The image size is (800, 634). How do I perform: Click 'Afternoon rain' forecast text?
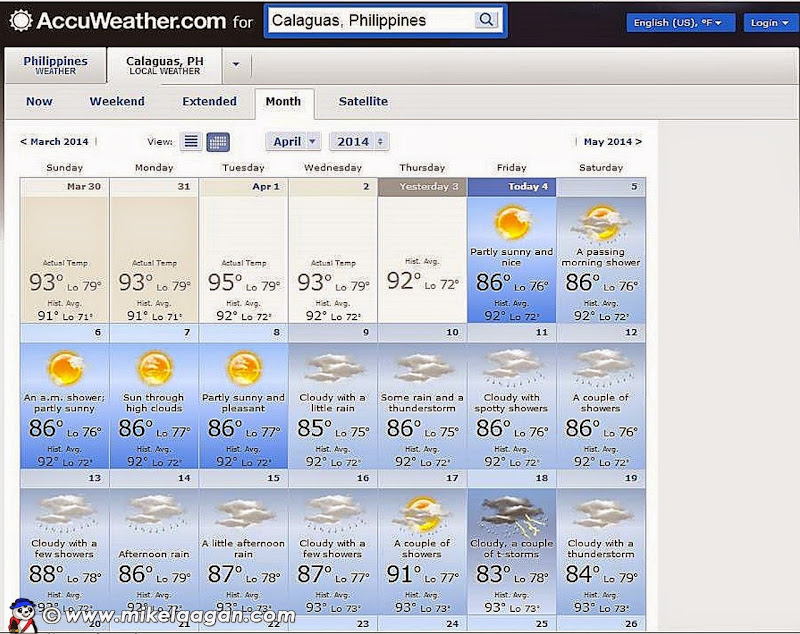(x=154, y=554)
